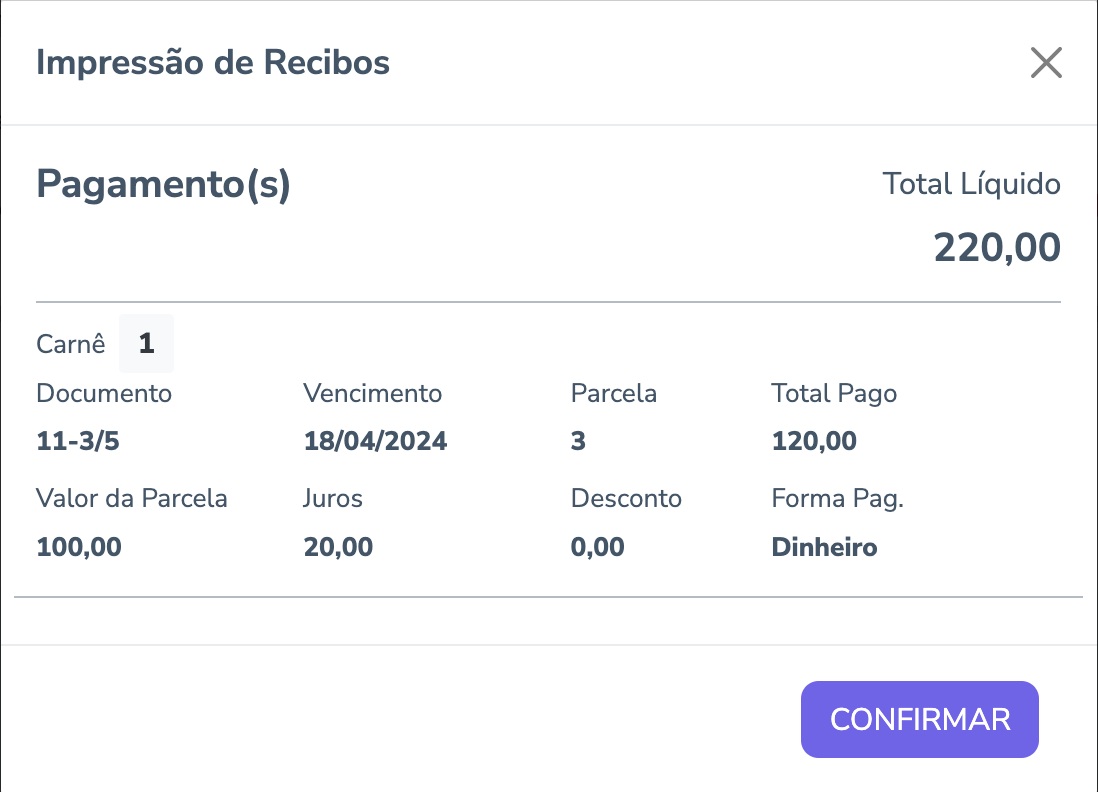Click the Total Líquido label
The image size is (1098, 792).
pos(971,184)
